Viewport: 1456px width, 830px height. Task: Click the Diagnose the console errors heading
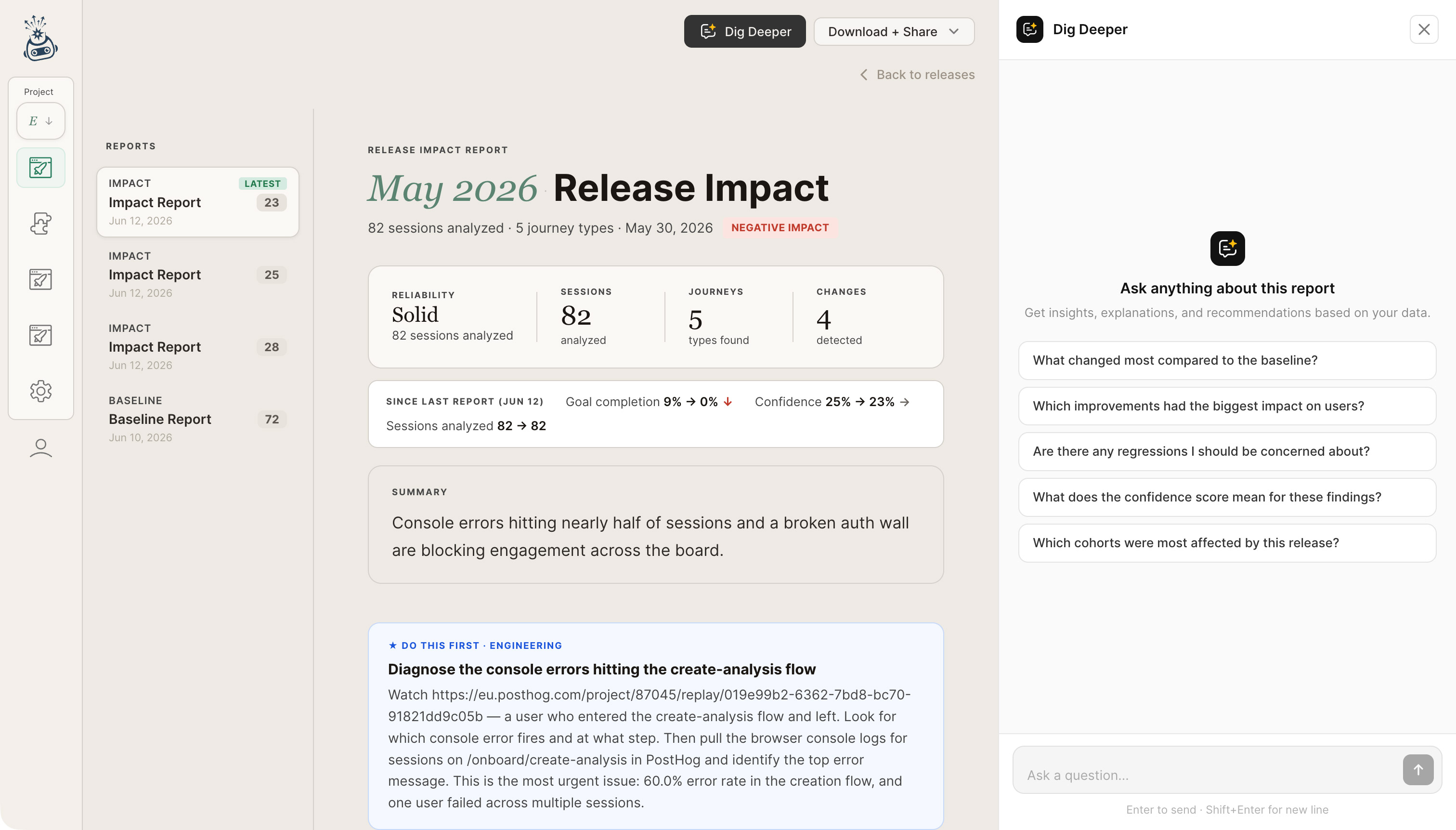pyautogui.click(x=601, y=669)
